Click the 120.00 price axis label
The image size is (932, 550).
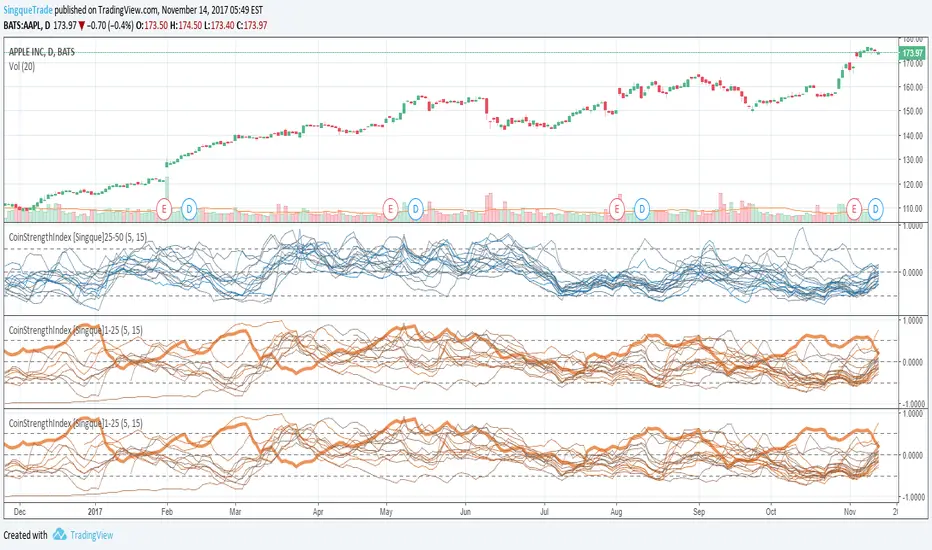coord(912,184)
